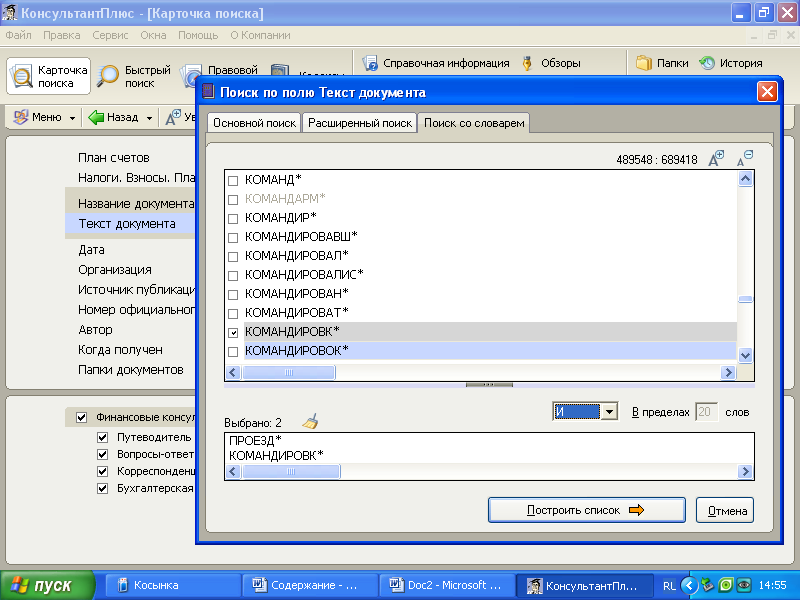Select the Организация search field
800x600 pixels.
(x=115, y=270)
